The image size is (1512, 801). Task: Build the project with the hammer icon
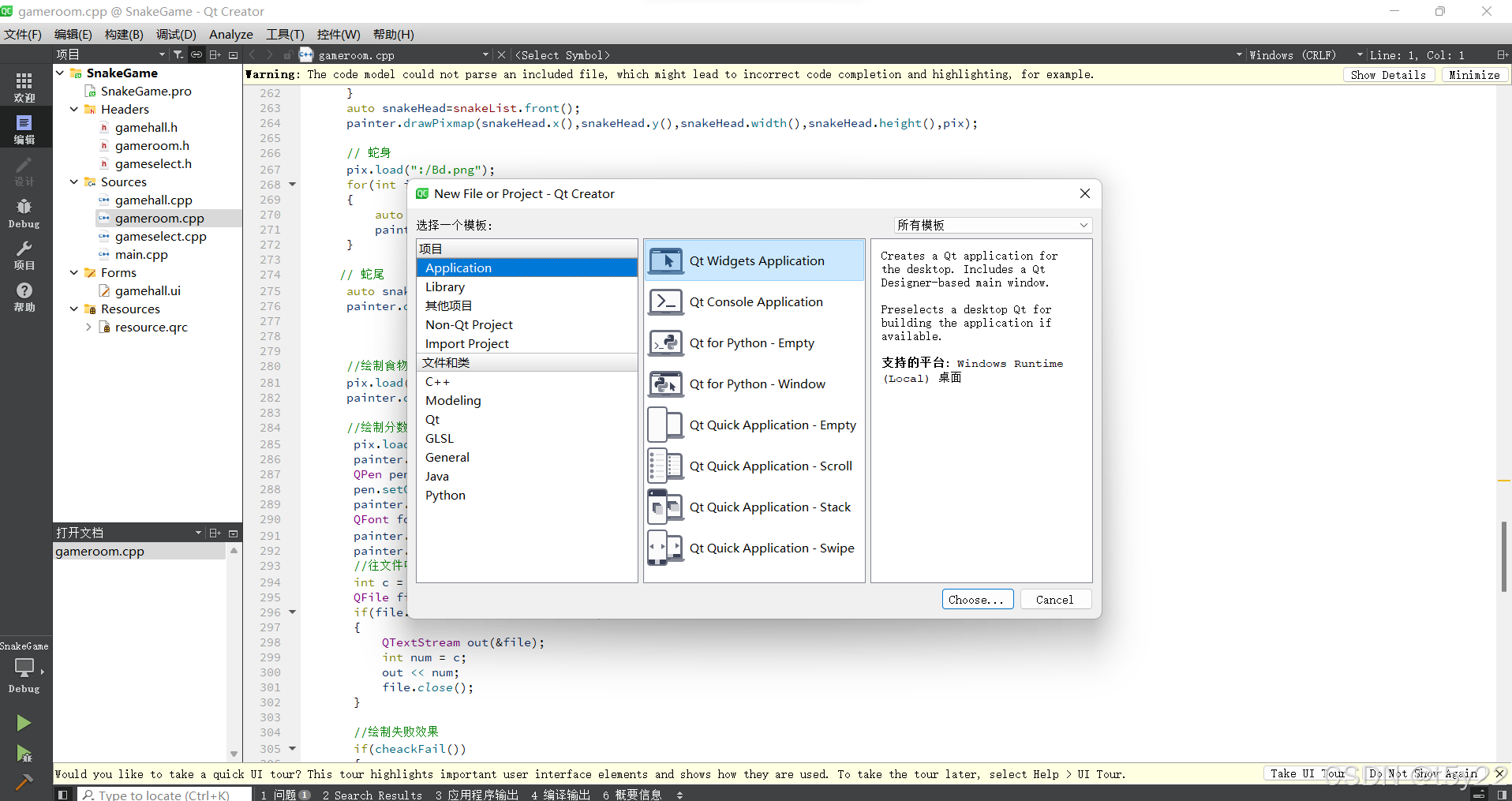click(x=24, y=782)
